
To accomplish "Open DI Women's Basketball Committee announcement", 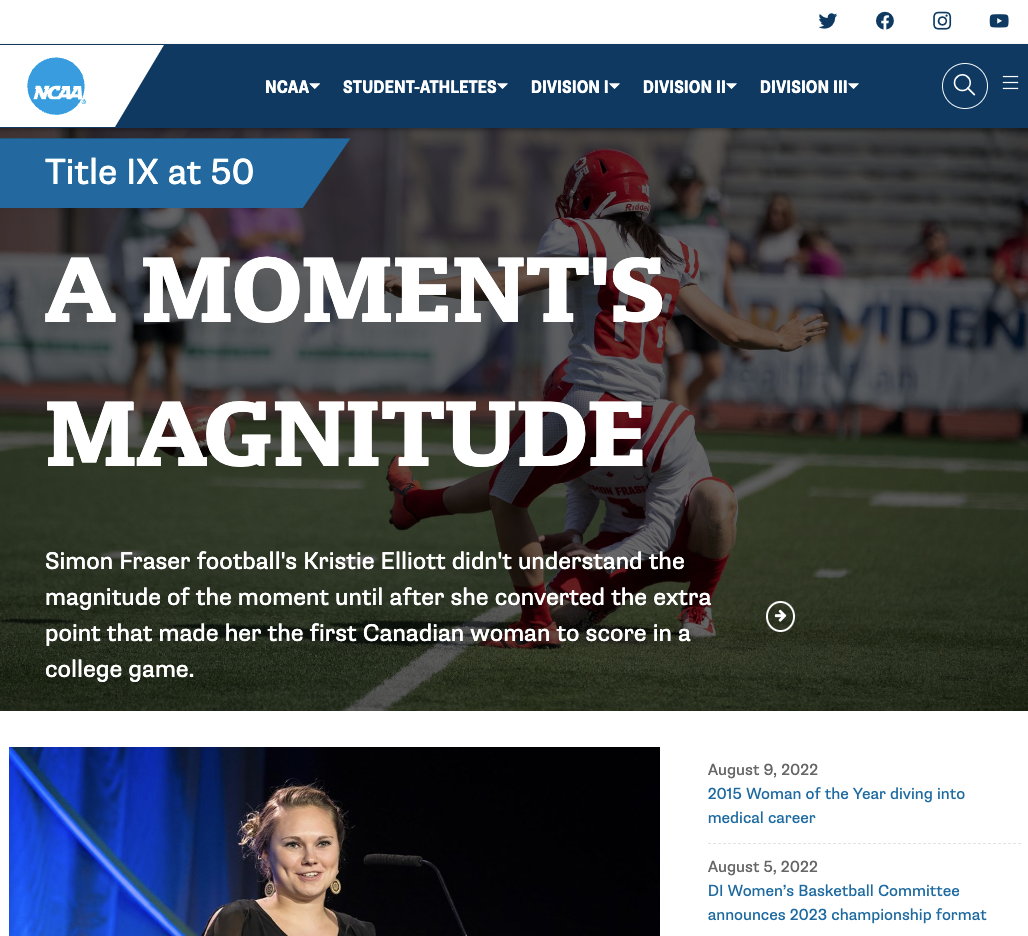I will (x=846, y=903).
